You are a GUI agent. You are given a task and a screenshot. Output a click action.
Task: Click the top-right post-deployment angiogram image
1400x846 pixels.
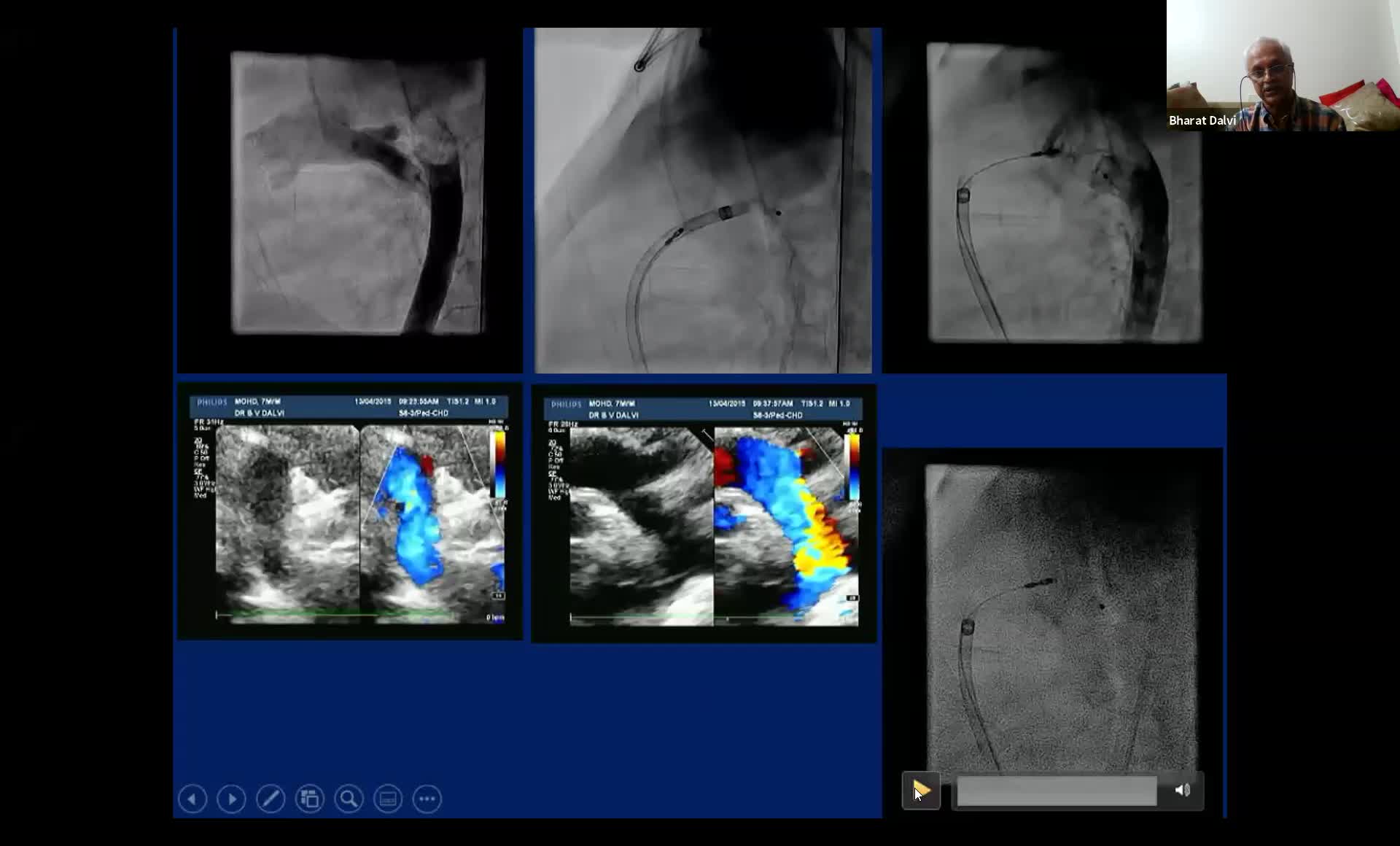[x=1063, y=193]
